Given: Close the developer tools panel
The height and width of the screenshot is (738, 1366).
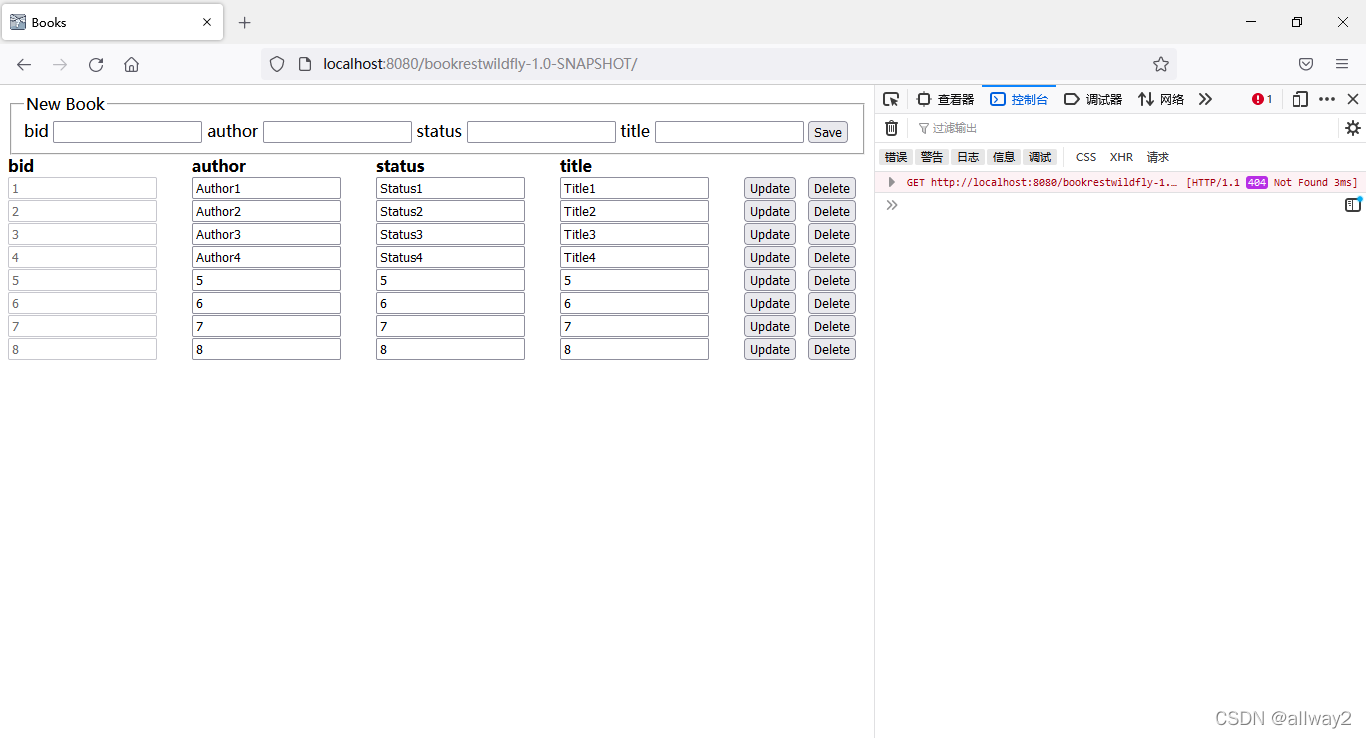Looking at the screenshot, I should (1352, 99).
